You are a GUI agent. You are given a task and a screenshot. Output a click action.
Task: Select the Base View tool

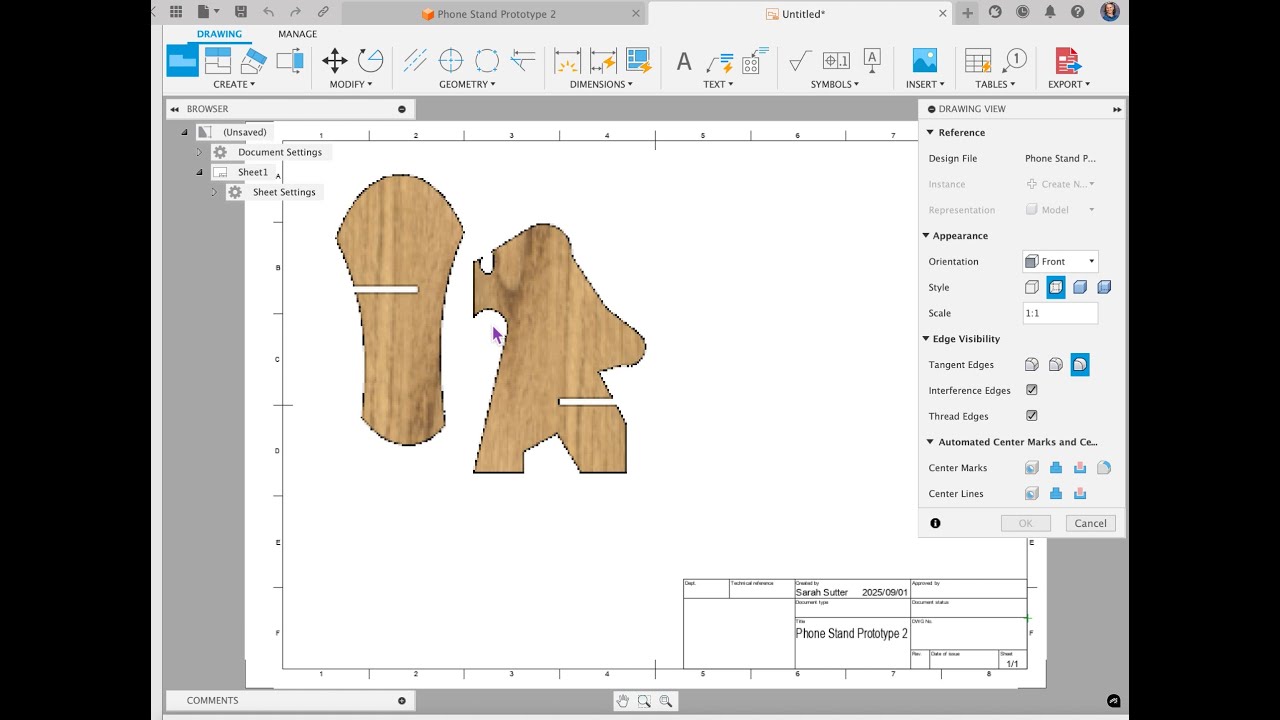click(x=182, y=61)
